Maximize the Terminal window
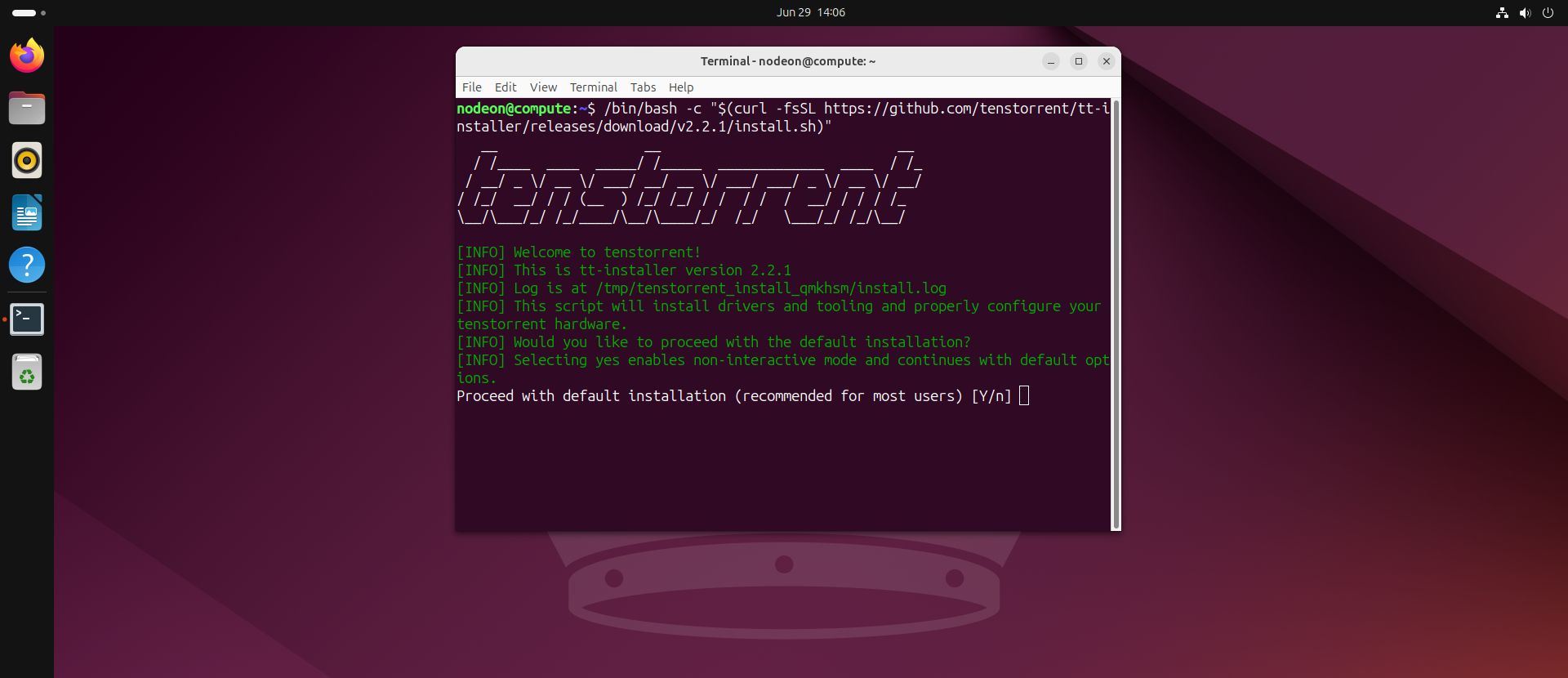 coord(1079,61)
